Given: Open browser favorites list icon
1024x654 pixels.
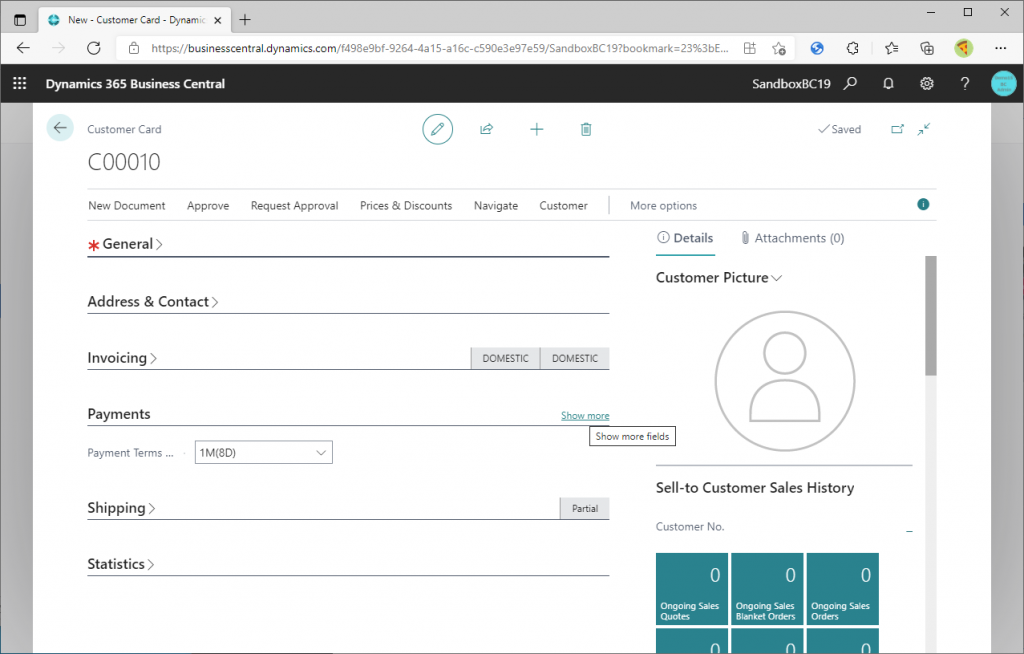Looking at the screenshot, I should coord(891,48).
